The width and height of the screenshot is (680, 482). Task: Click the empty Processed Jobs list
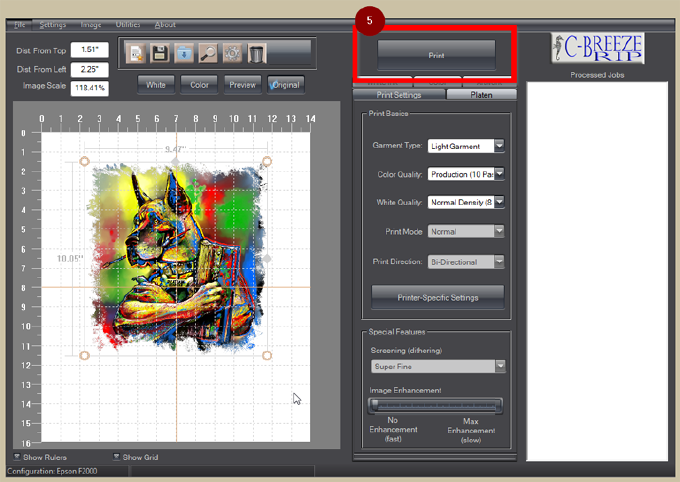click(x=597, y=271)
